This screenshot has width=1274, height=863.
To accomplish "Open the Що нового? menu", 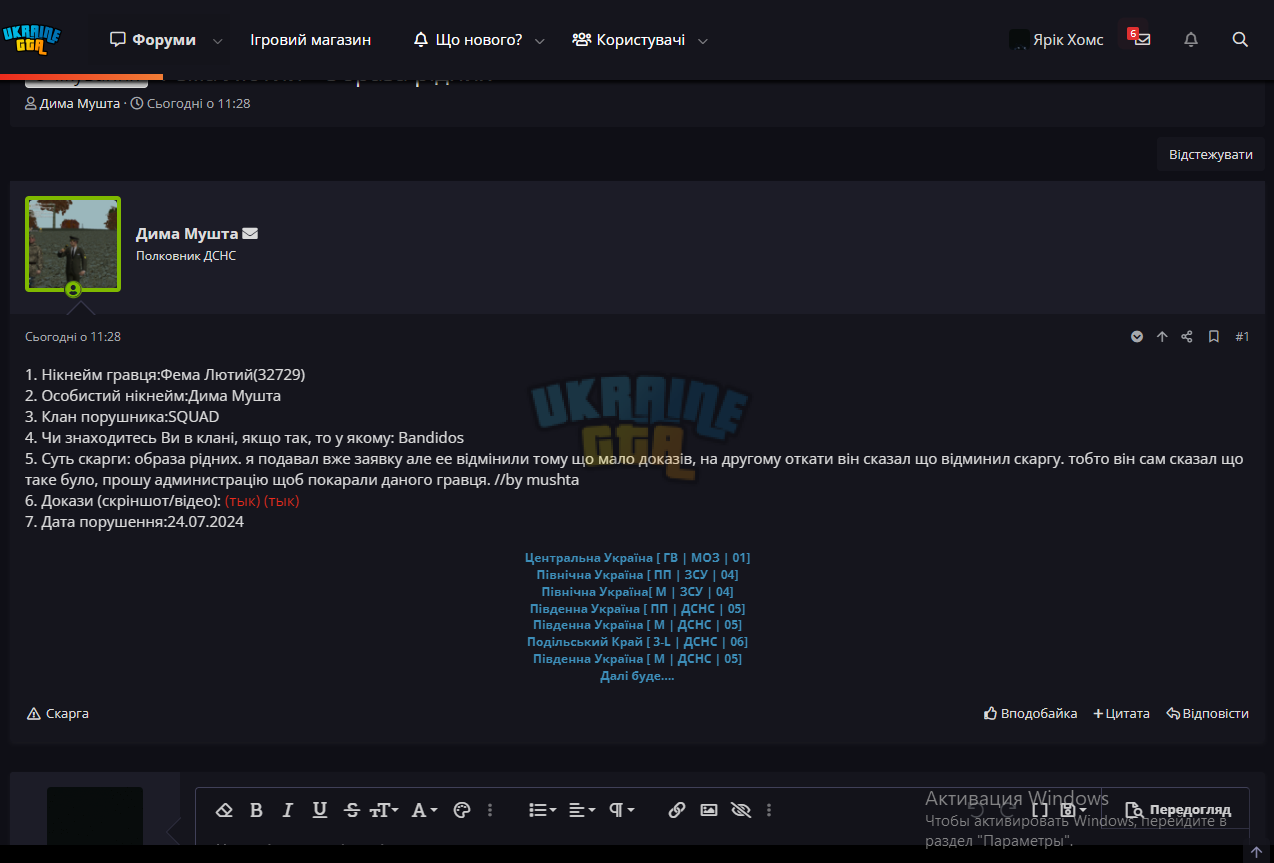I will pyautogui.click(x=468, y=40).
